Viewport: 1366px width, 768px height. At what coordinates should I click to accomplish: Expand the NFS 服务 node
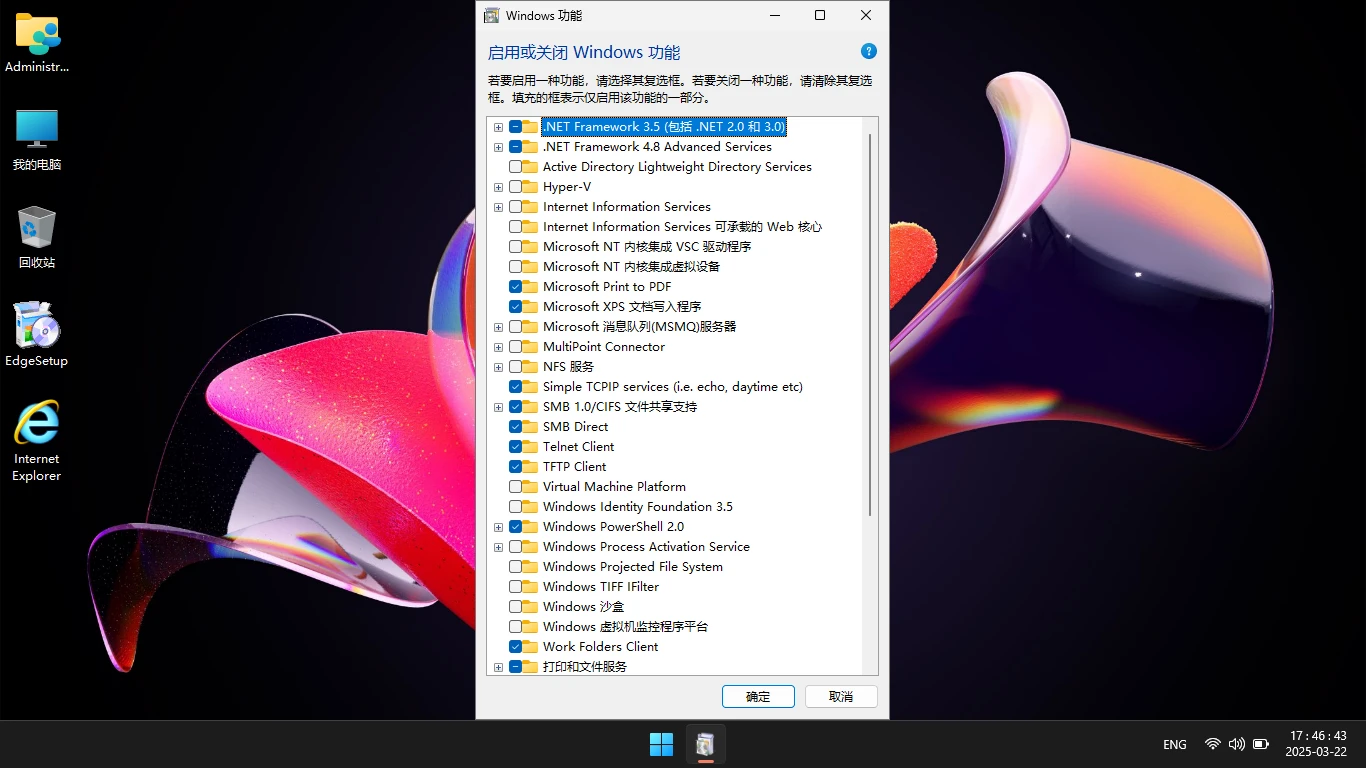pyautogui.click(x=498, y=367)
